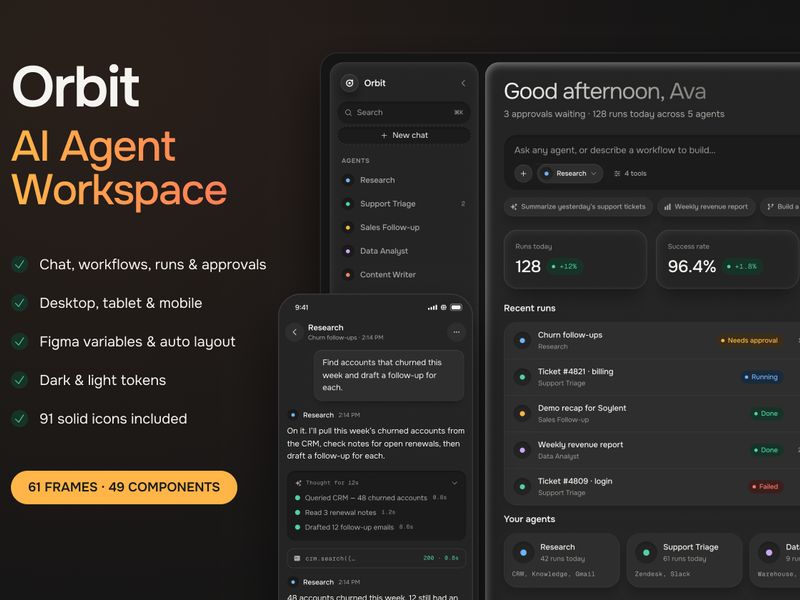This screenshot has height=600, width=800.
Task: Click the +12% change badge
Action: click(x=564, y=266)
